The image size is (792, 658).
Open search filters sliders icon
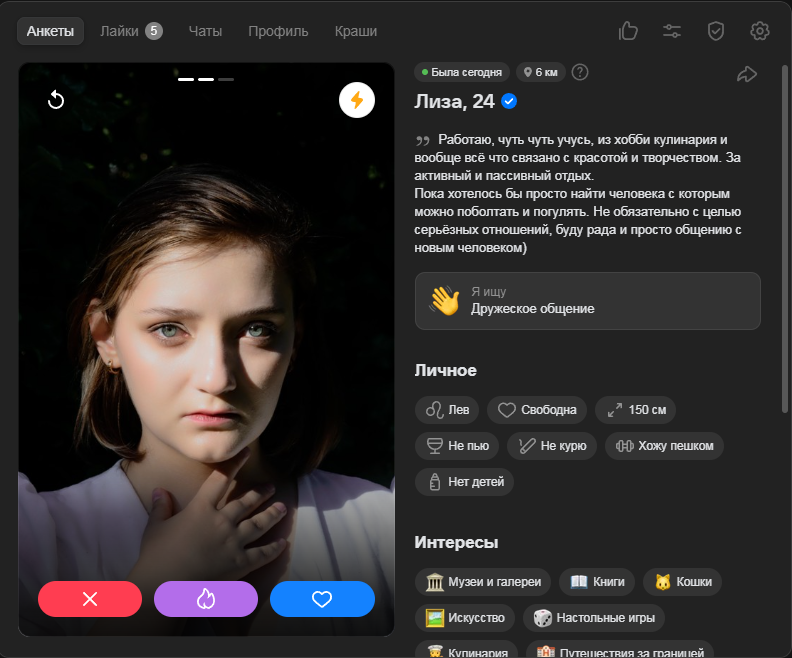click(672, 31)
